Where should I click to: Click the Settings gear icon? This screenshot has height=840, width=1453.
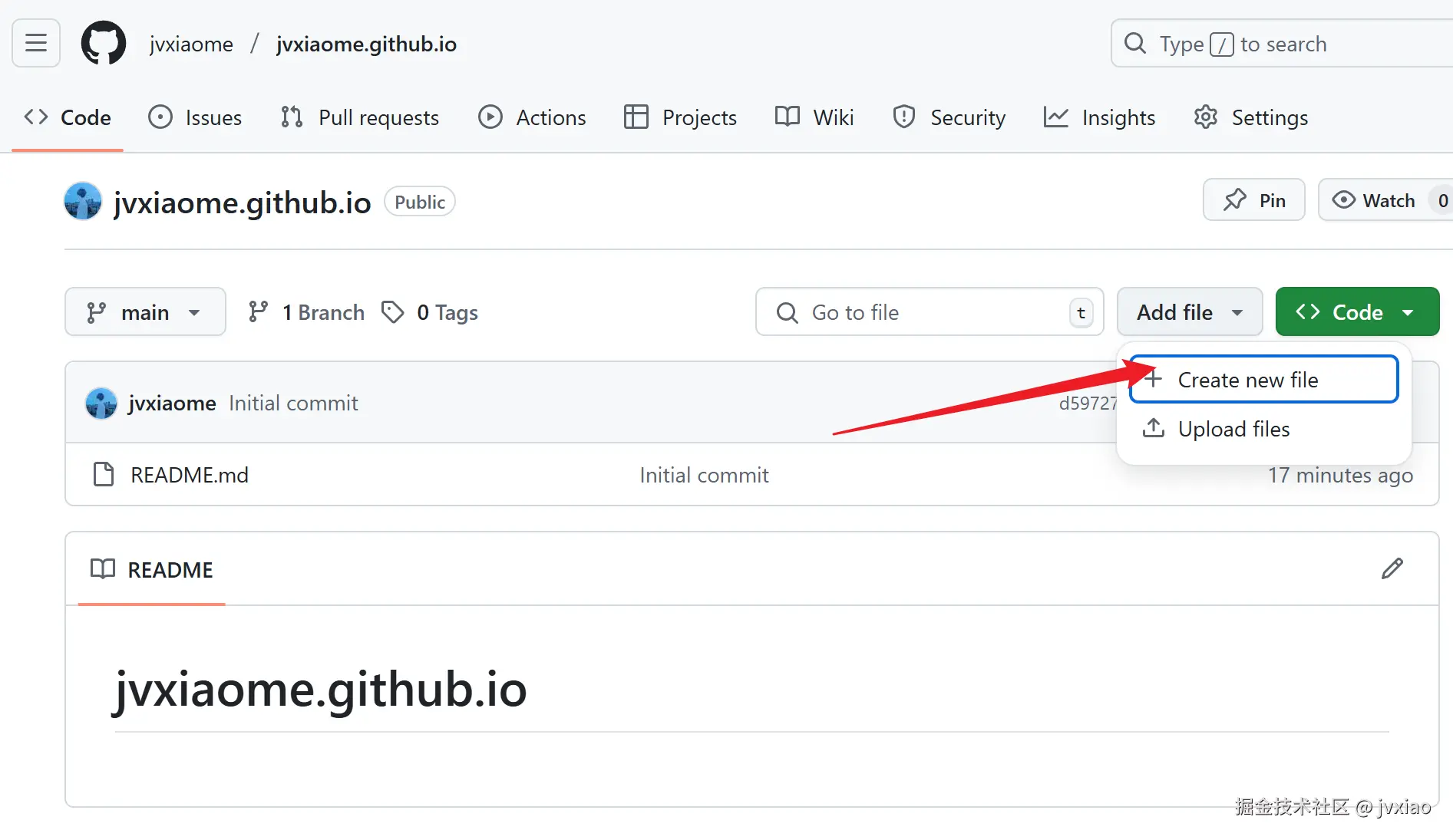coord(1206,117)
